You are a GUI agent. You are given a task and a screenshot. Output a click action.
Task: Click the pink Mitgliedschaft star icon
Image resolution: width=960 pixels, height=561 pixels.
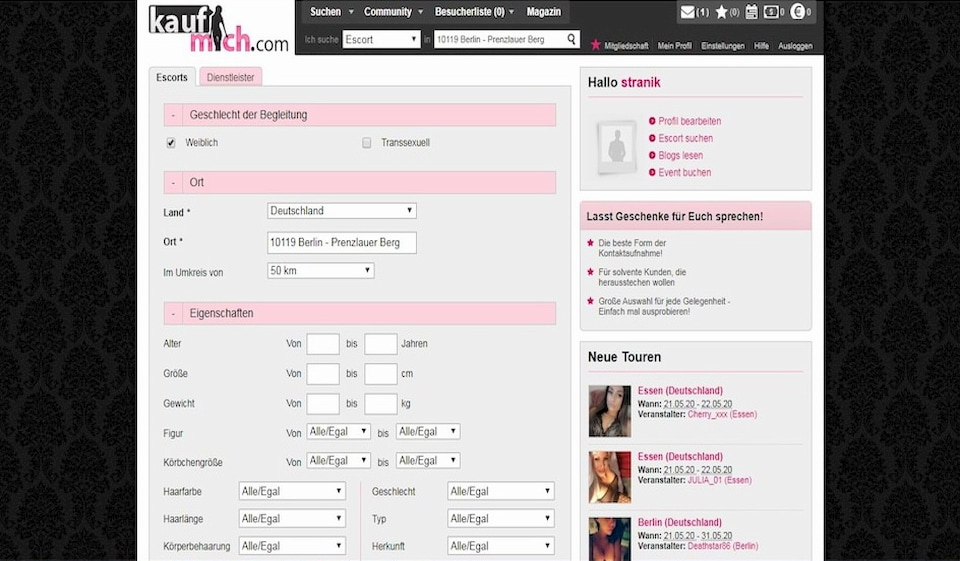coord(596,45)
